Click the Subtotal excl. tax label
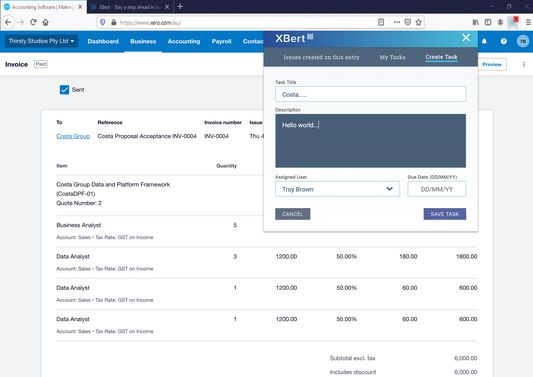Viewport: 533px width, 377px height. (x=353, y=358)
